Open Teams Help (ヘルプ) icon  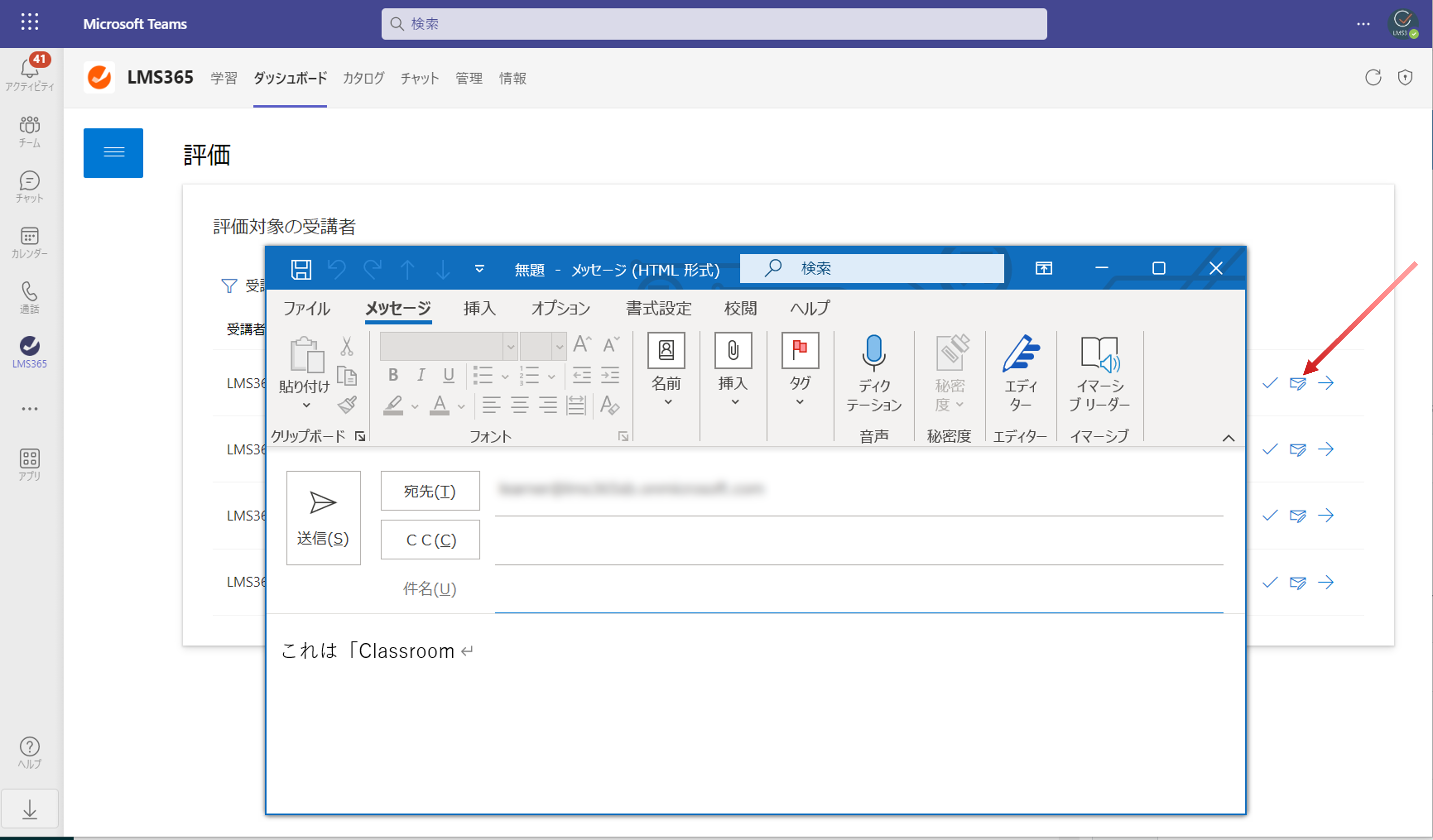coord(30,753)
